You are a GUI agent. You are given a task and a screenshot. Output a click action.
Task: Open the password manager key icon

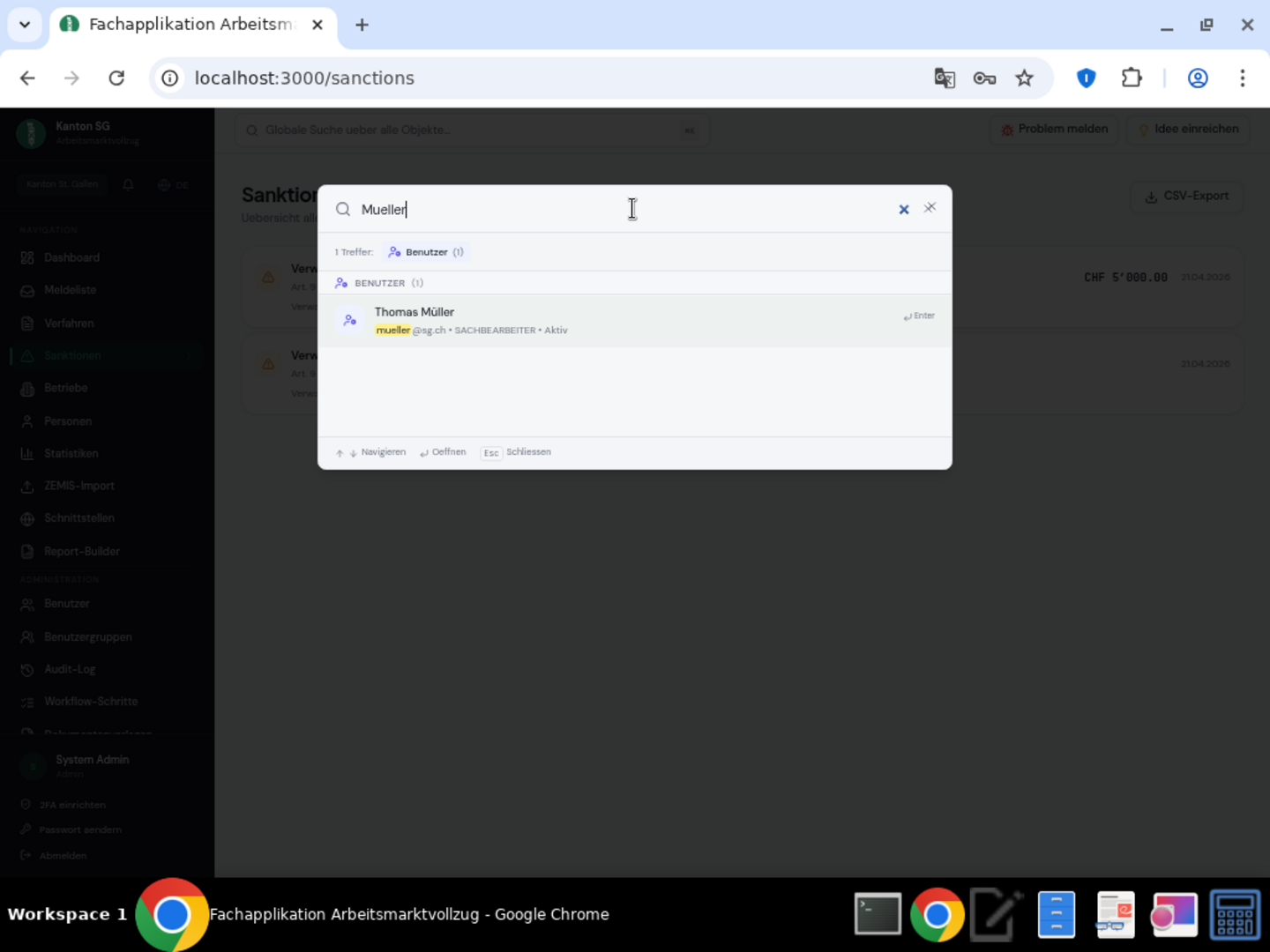pyautogui.click(x=984, y=78)
